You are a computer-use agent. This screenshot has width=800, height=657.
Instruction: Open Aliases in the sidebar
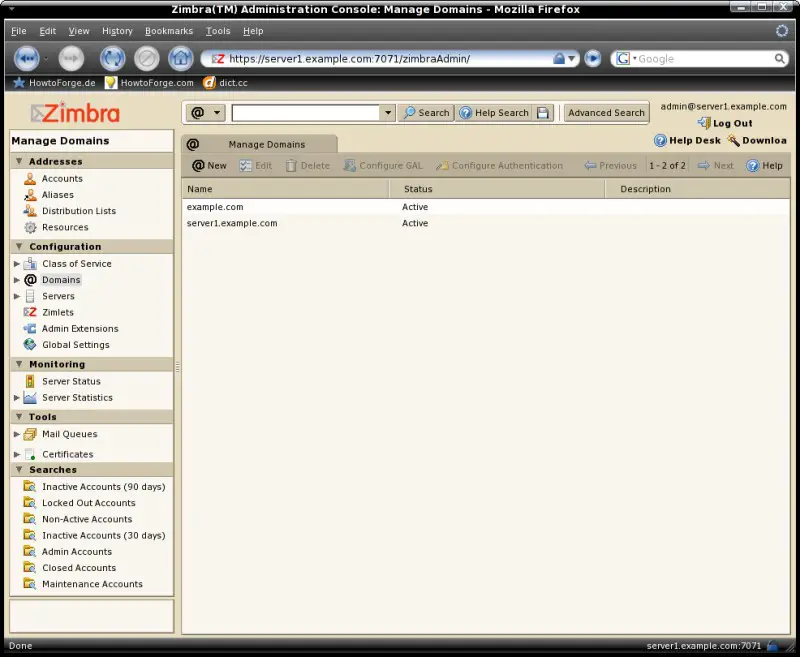[x=58, y=195]
